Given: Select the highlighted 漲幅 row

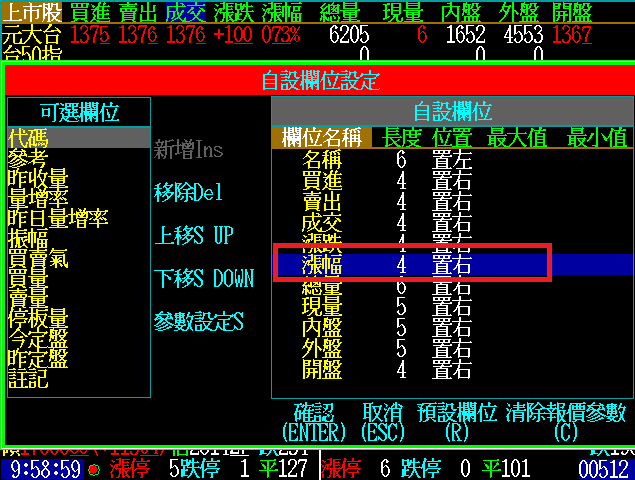Looking at the screenshot, I should (412, 264).
